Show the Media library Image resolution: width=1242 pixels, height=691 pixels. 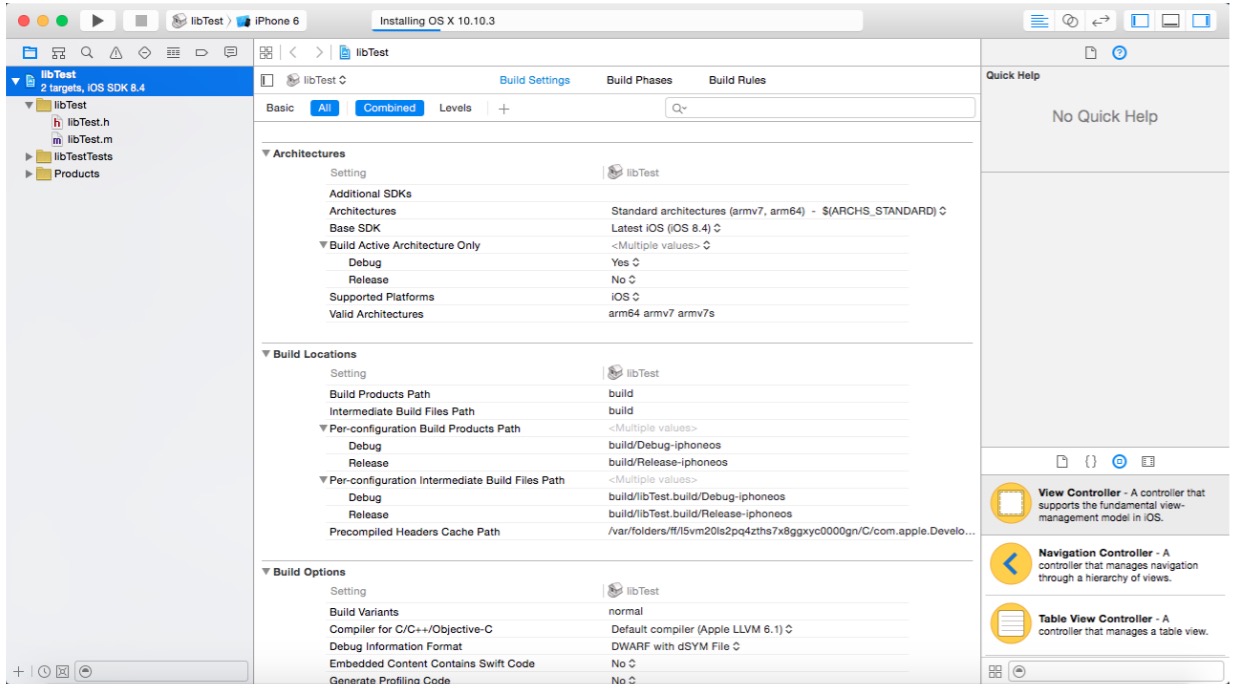click(1148, 462)
